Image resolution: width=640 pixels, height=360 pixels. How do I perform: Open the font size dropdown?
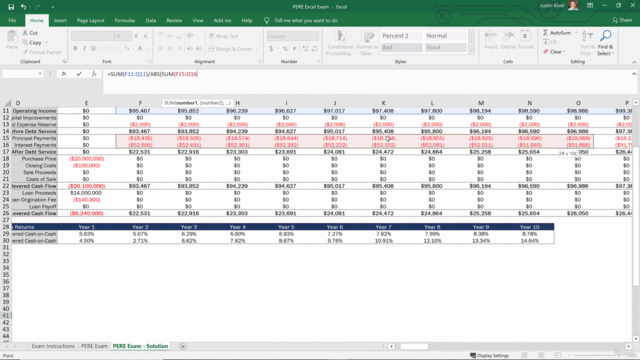pyautogui.click(x=129, y=36)
